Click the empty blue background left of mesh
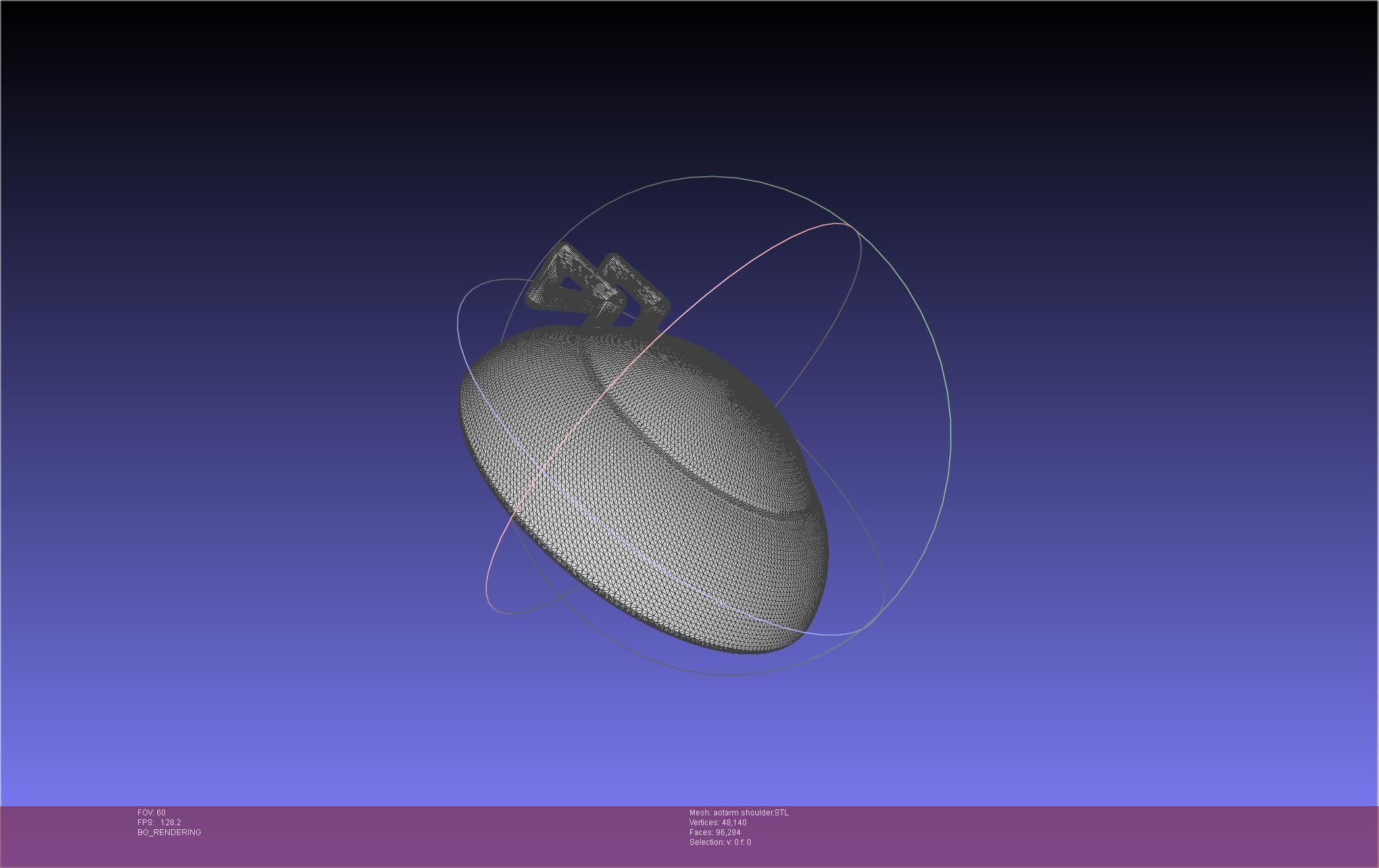Screen dimensions: 1379x868 (x=230, y=460)
